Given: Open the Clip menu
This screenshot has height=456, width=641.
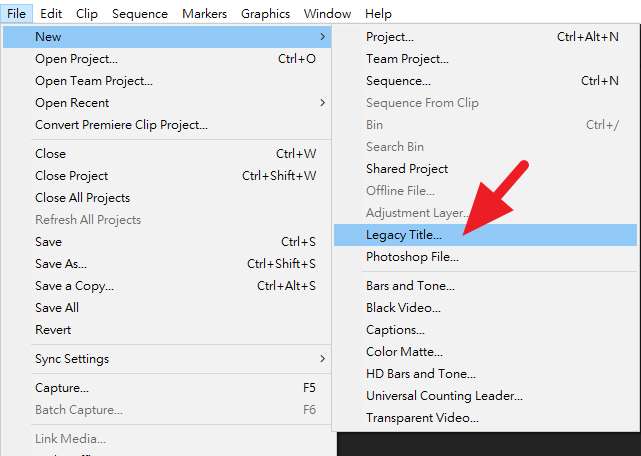Looking at the screenshot, I should coord(87,14).
